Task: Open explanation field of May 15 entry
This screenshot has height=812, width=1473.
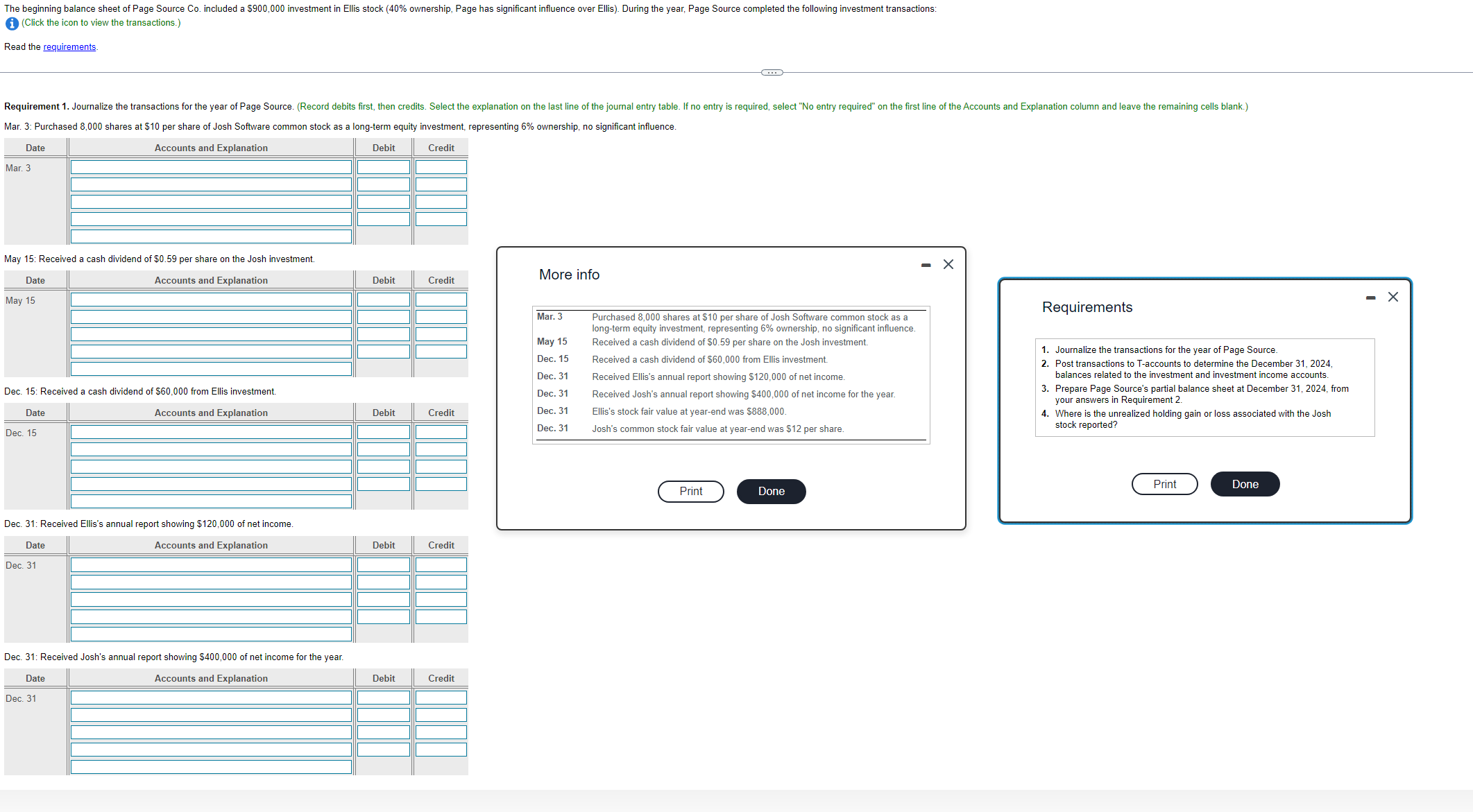Action: (211, 369)
